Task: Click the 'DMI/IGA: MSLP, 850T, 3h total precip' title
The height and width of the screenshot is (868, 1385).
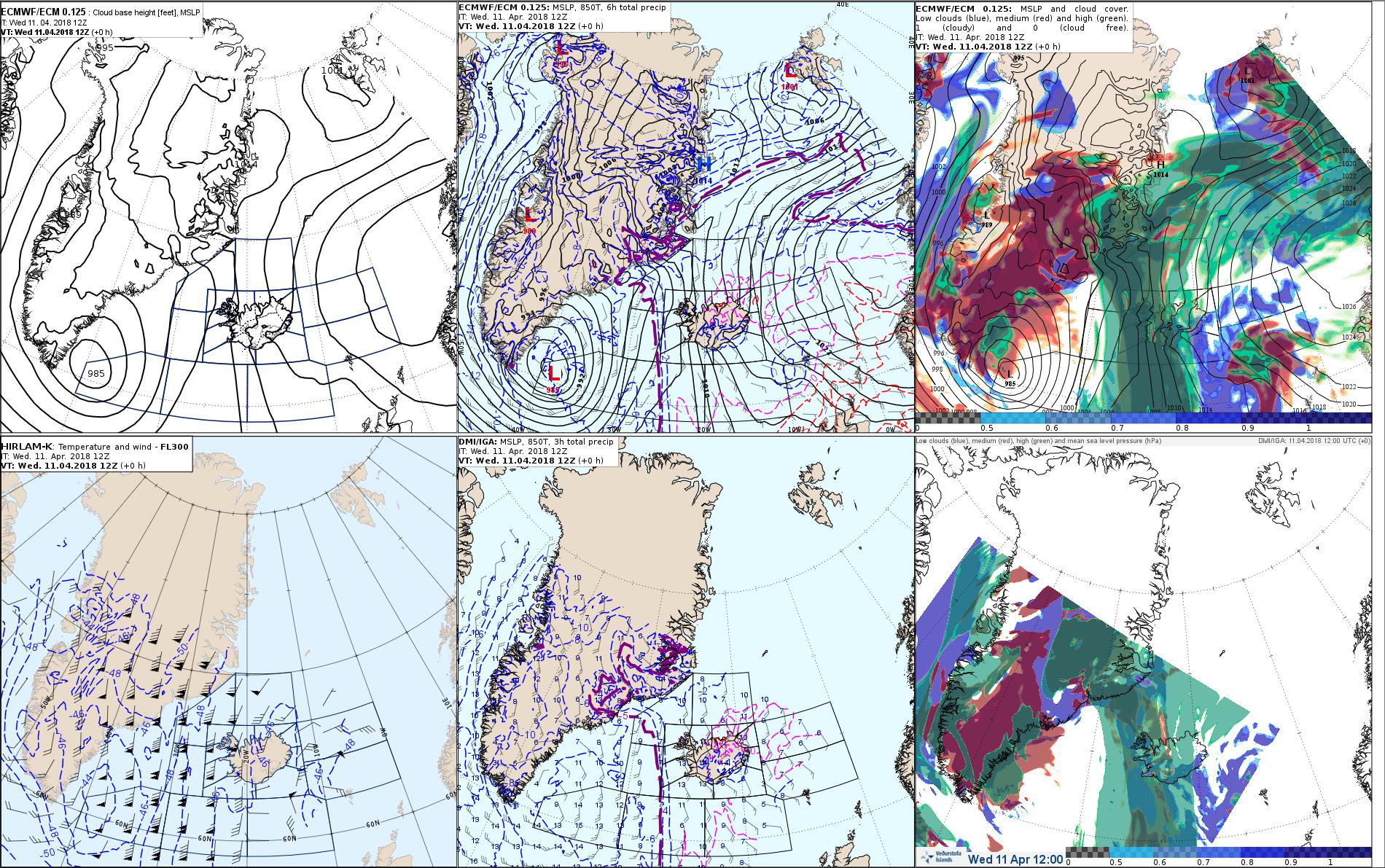Action: [x=535, y=442]
